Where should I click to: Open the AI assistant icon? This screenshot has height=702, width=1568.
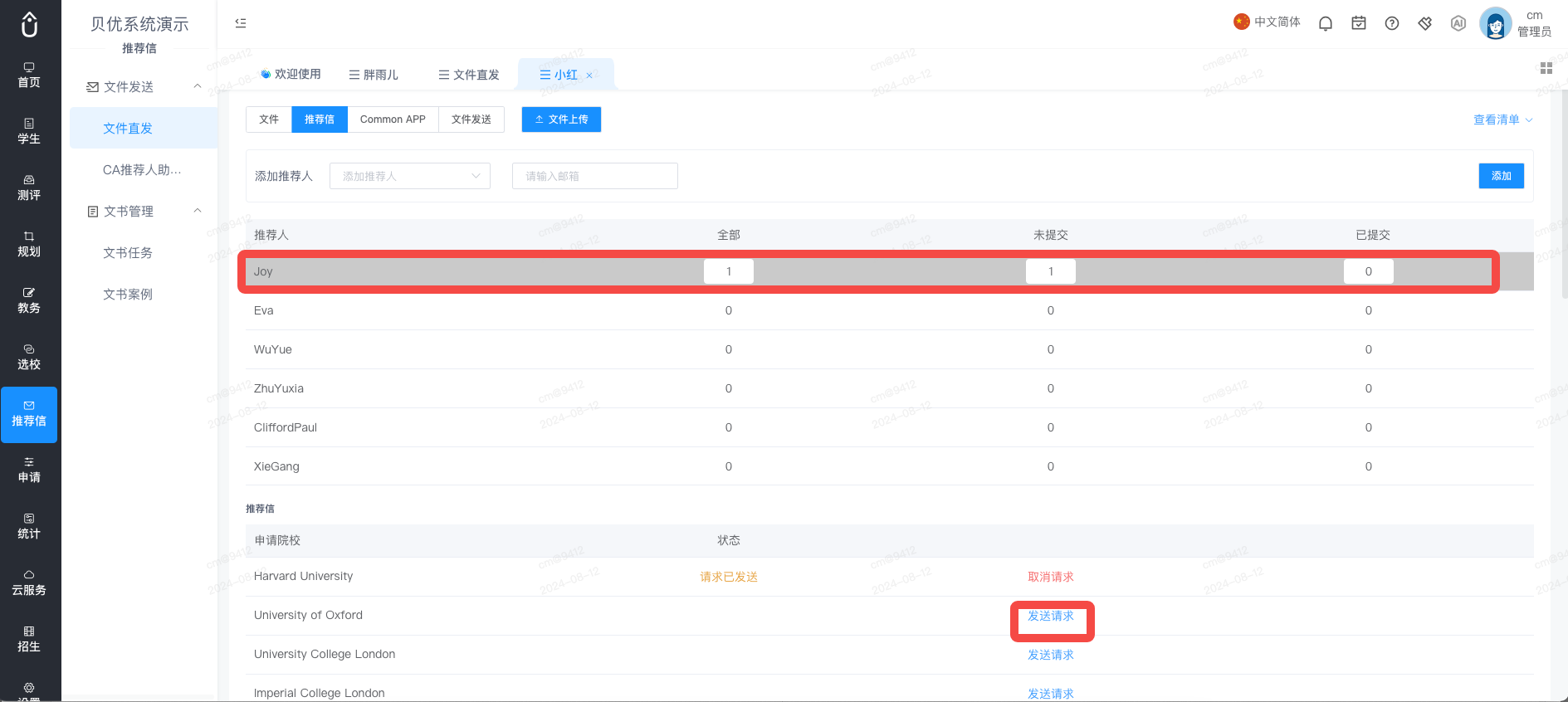(1458, 23)
